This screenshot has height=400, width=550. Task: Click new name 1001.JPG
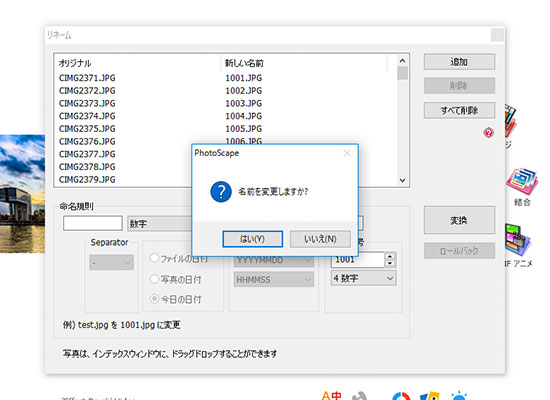tap(244, 78)
